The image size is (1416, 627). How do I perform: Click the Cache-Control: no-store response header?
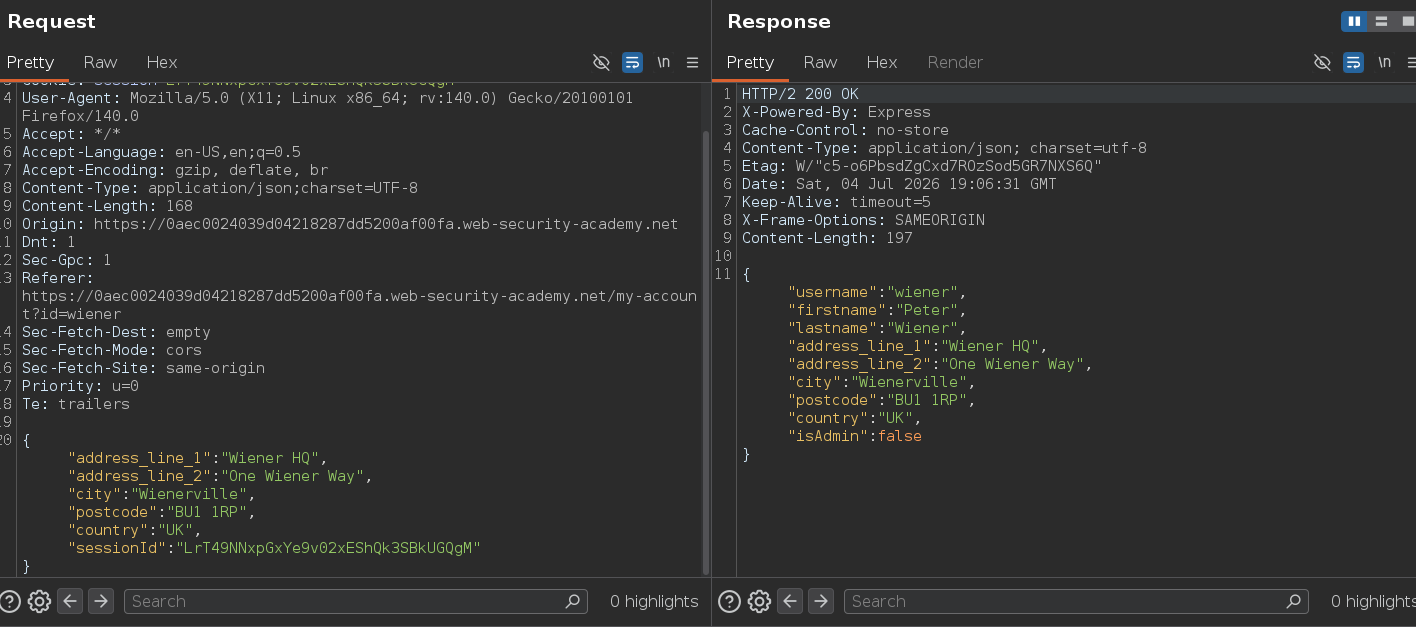click(x=845, y=130)
